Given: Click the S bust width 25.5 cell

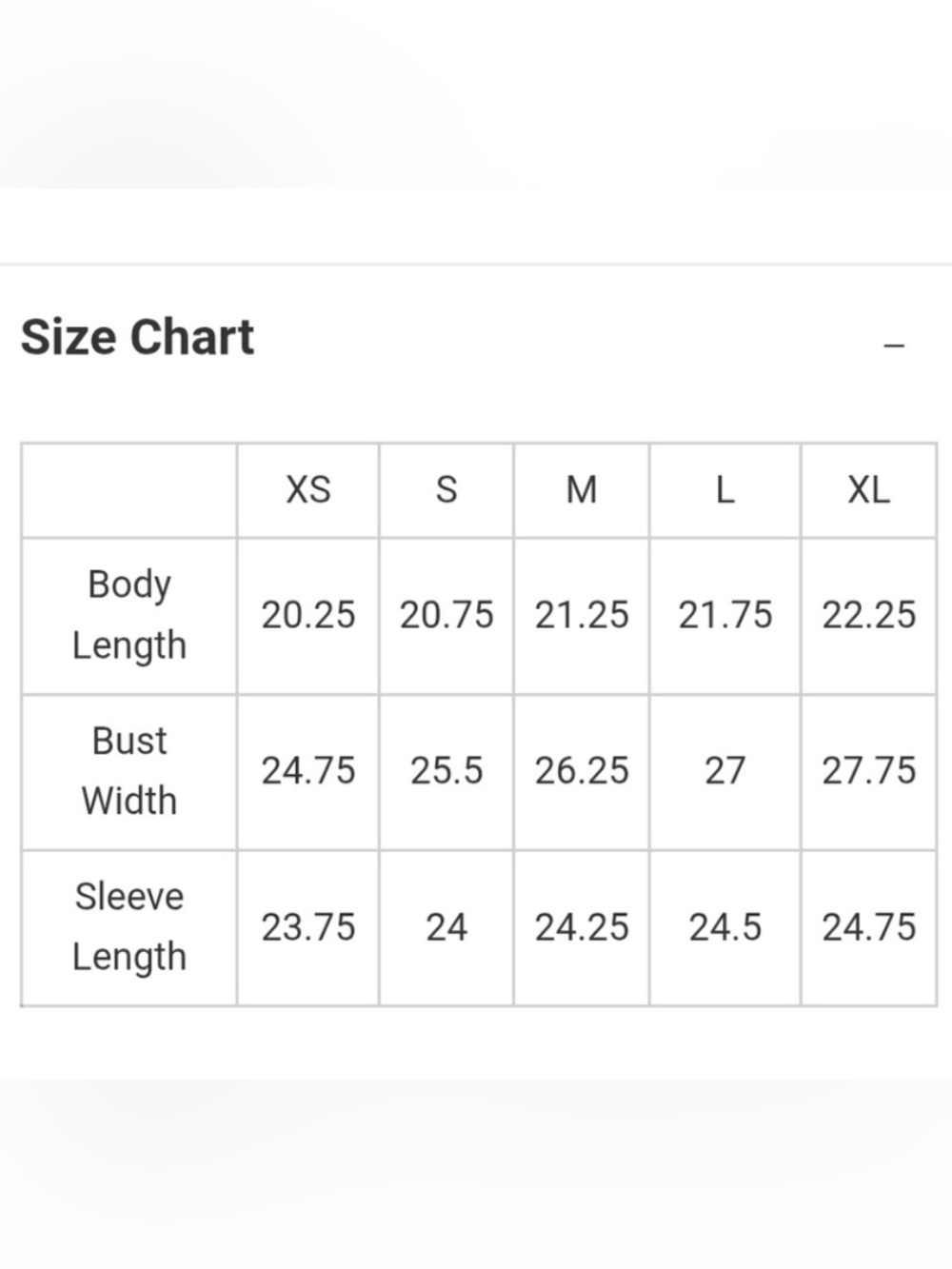Looking at the screenshot, I should [x=446, y=772].
